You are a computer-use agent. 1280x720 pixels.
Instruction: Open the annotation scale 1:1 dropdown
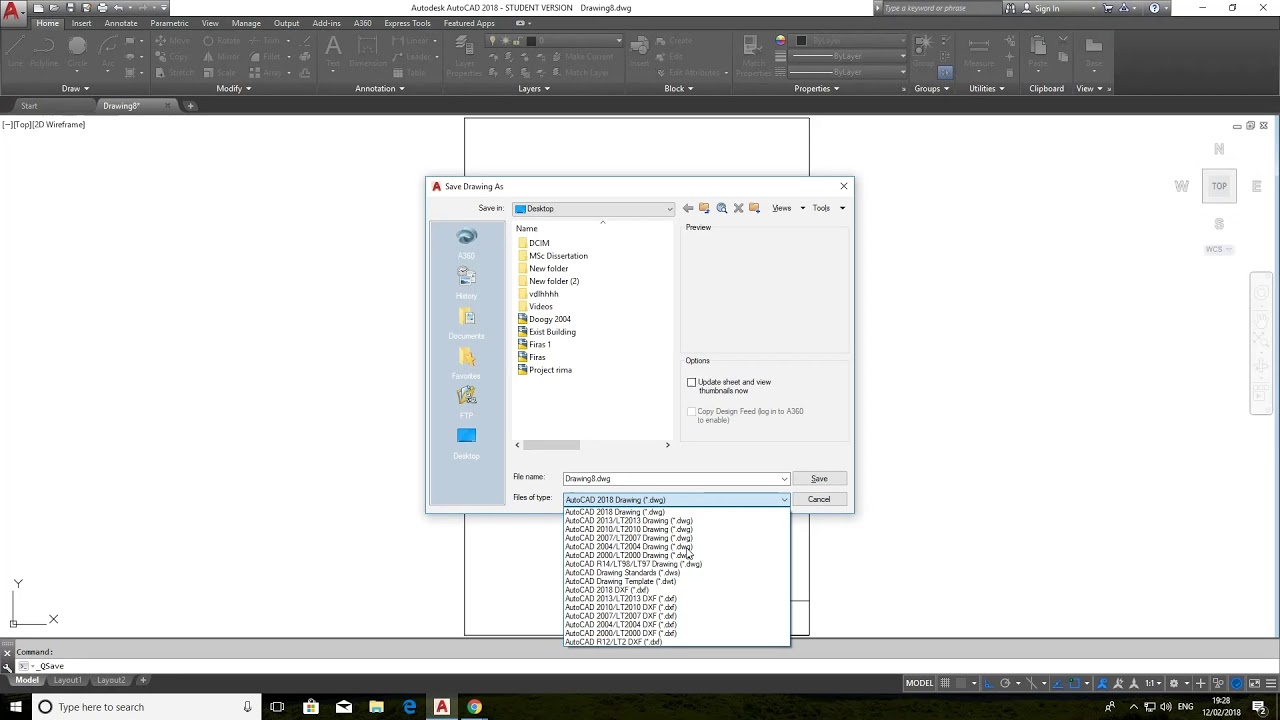pos(1153,683)
